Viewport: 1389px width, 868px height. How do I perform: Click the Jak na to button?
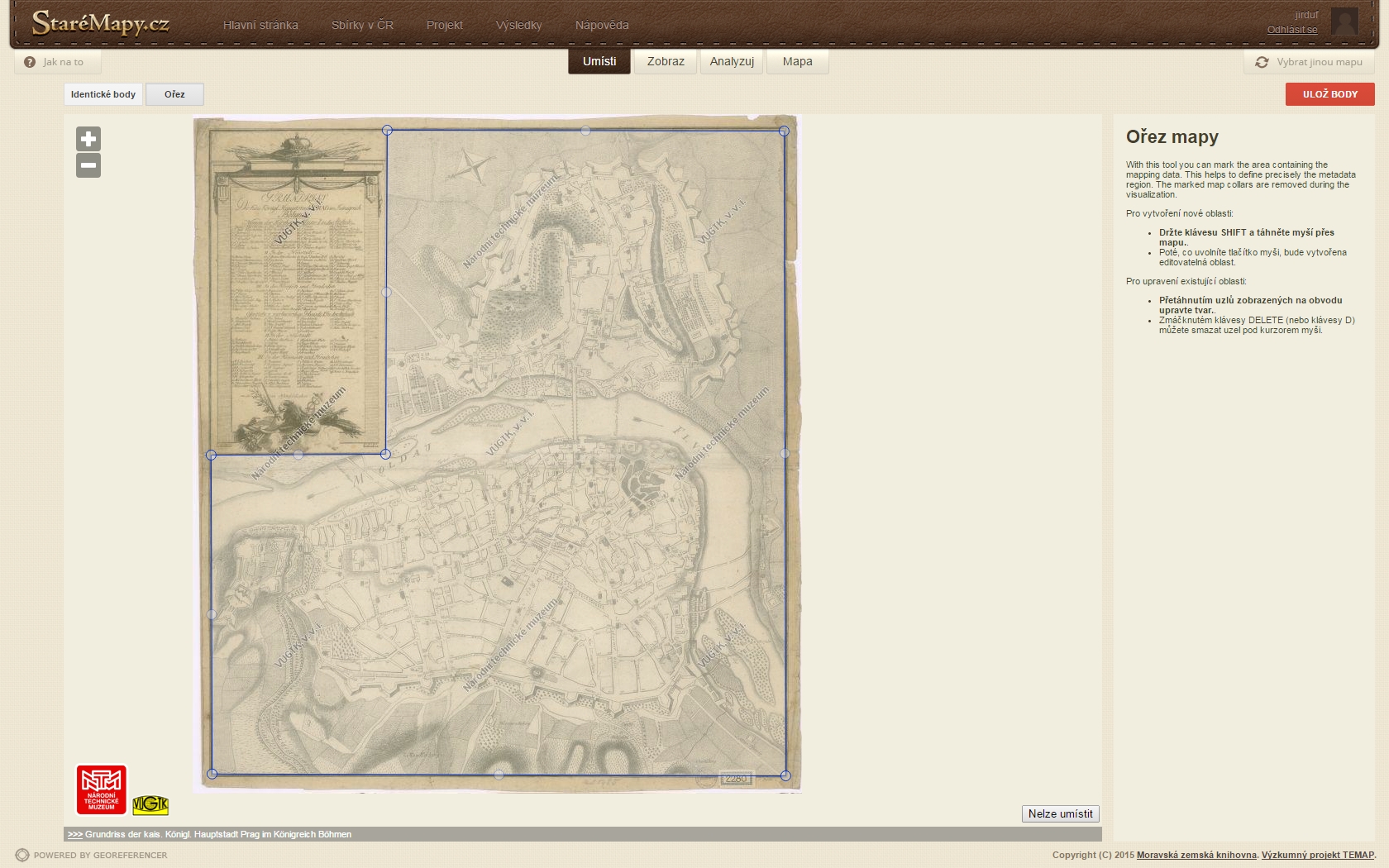point(57,62)
